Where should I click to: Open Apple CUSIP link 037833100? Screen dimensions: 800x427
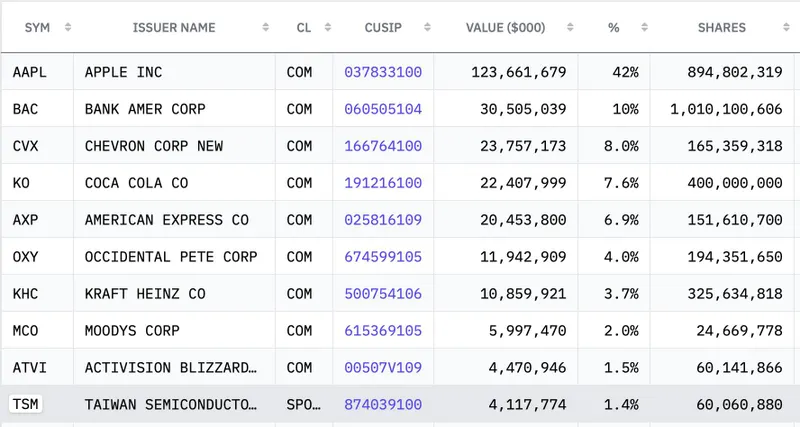383,72
